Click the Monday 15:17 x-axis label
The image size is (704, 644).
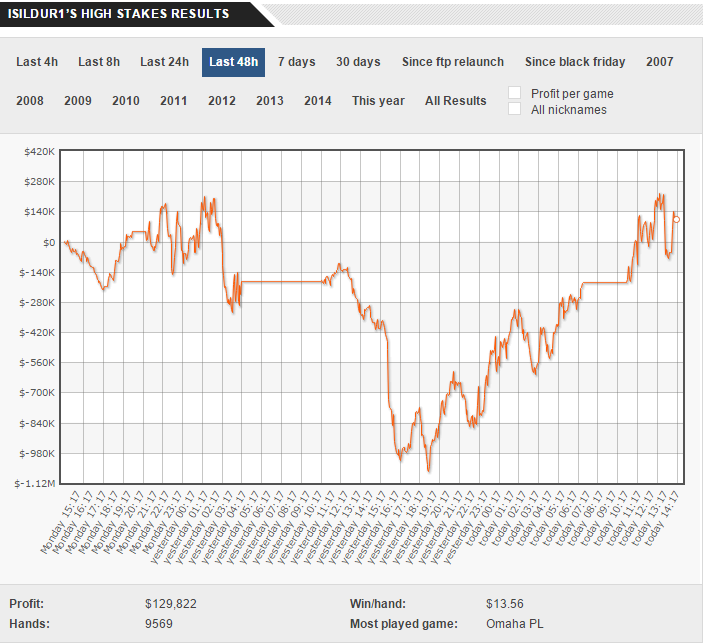[60, 522]
